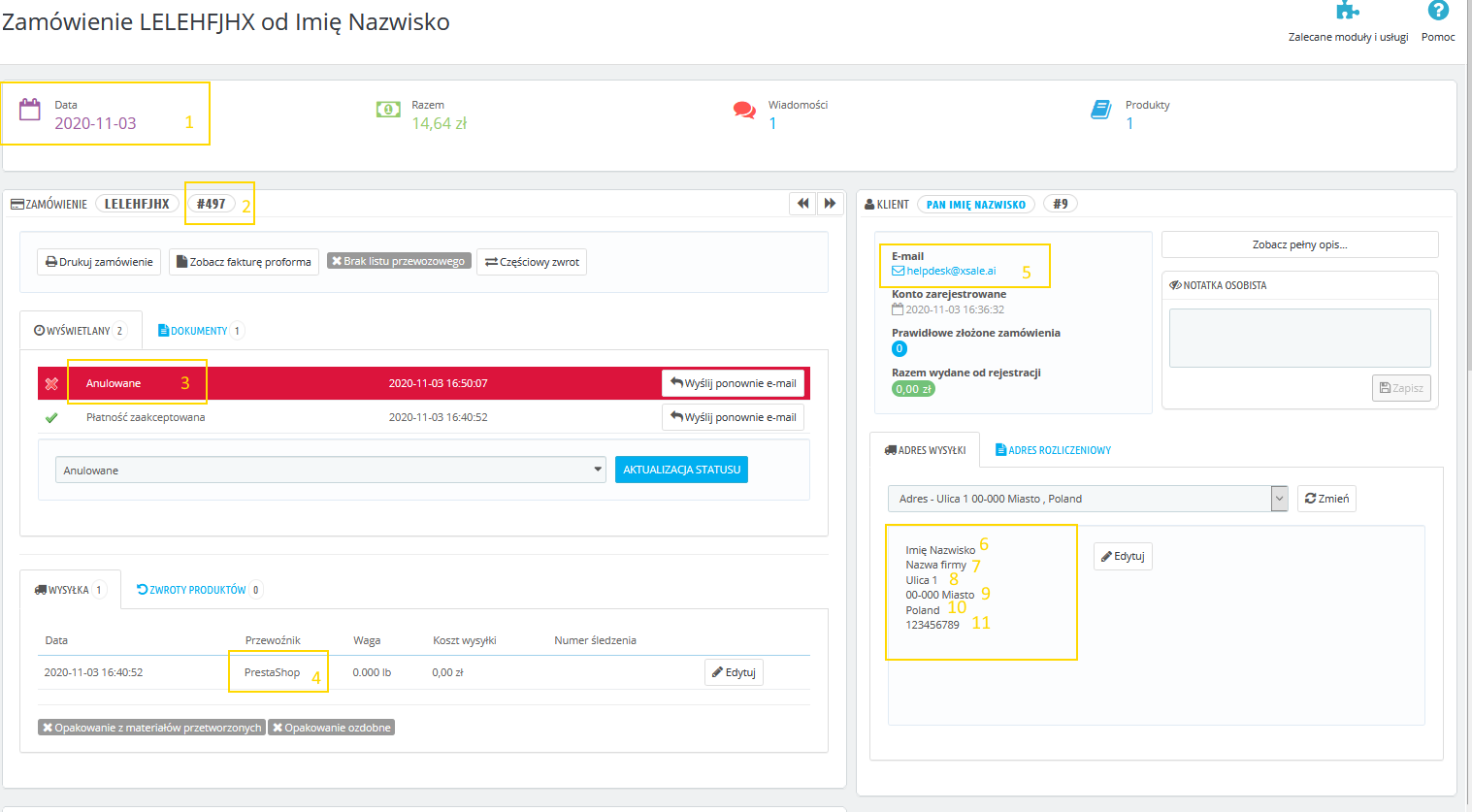1472x812 pixels.
Task: Click the products book icon
Action: (x=1100, y=110)
